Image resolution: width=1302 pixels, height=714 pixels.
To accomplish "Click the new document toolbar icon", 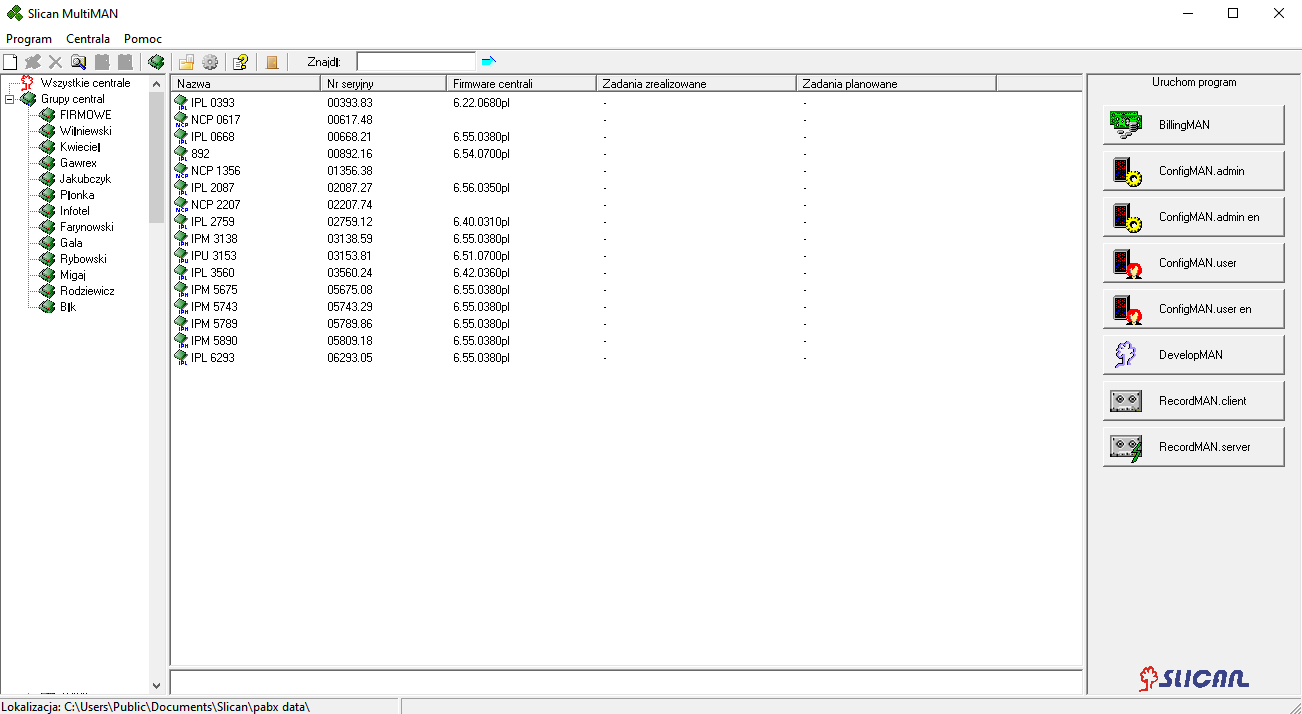I will 10,62.
